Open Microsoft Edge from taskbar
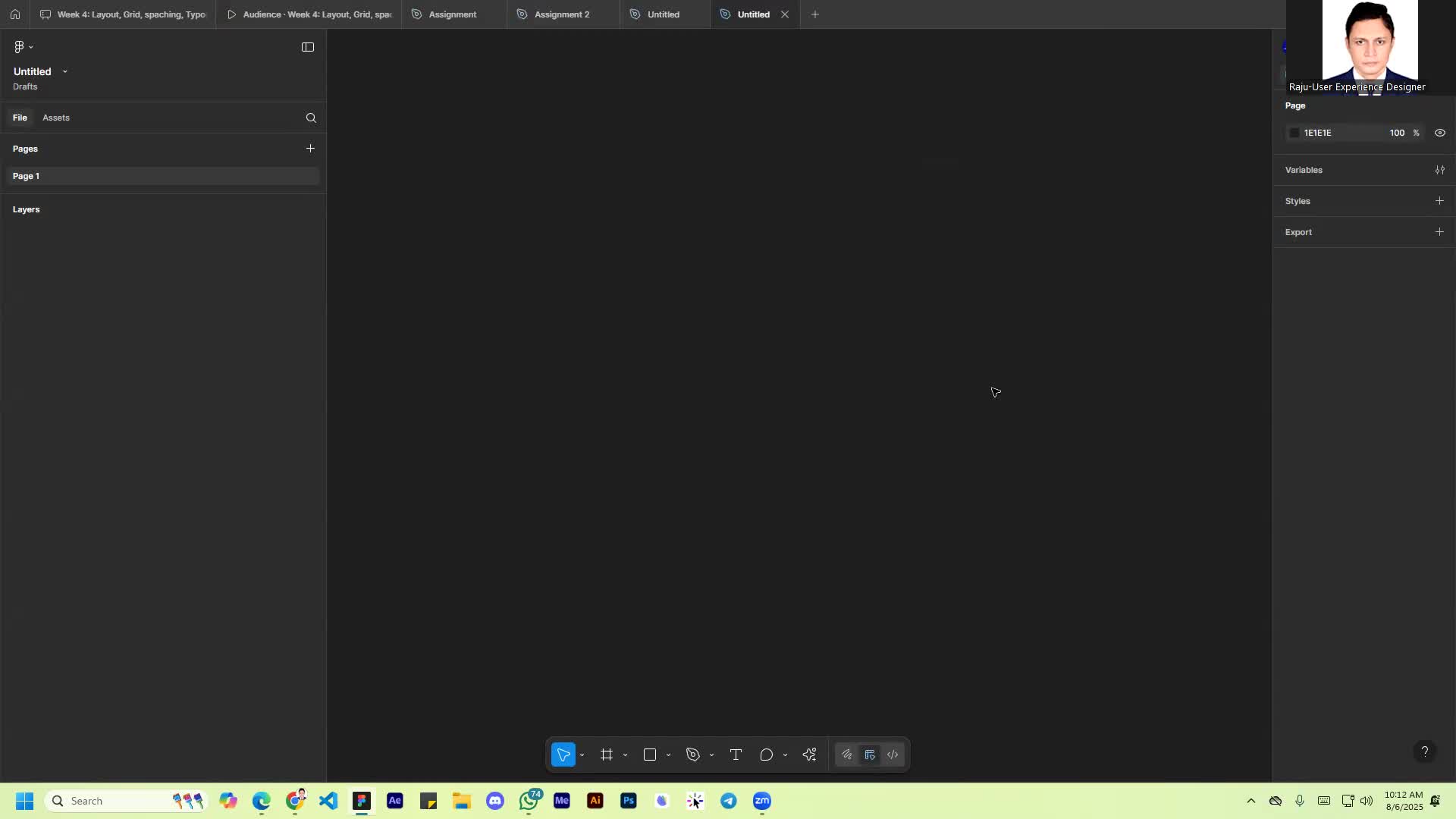Viewport: 1456px width, 819px height. (262, 801)
